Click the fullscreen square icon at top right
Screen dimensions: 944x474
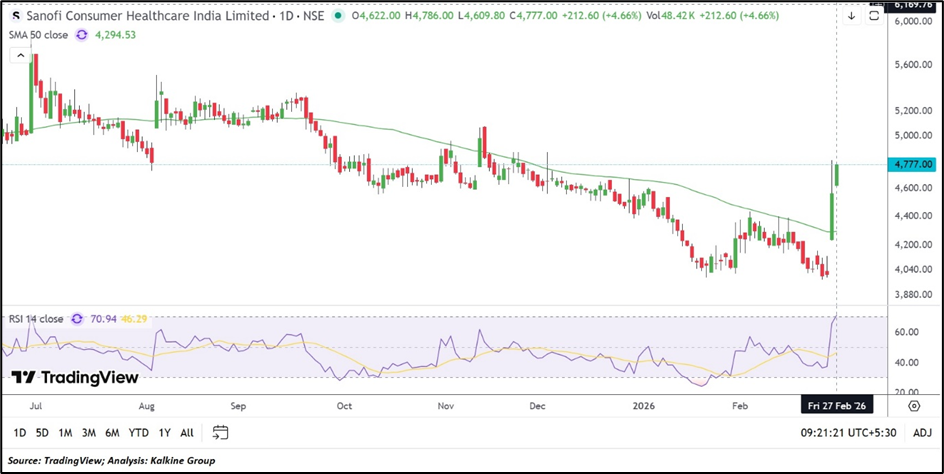pyautogui.click(x=873, y=16)
